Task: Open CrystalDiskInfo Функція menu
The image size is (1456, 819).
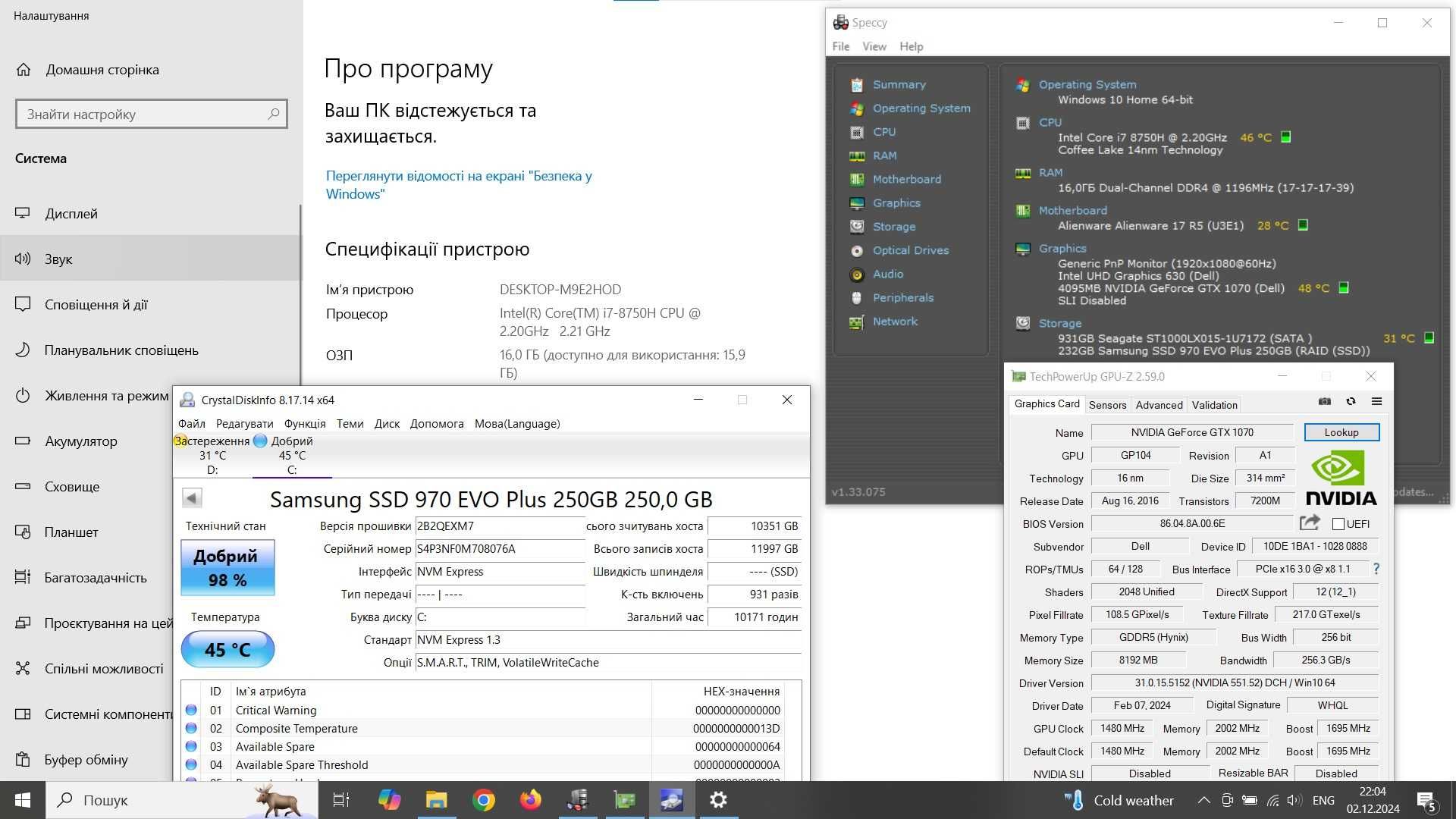Action: 305,424
